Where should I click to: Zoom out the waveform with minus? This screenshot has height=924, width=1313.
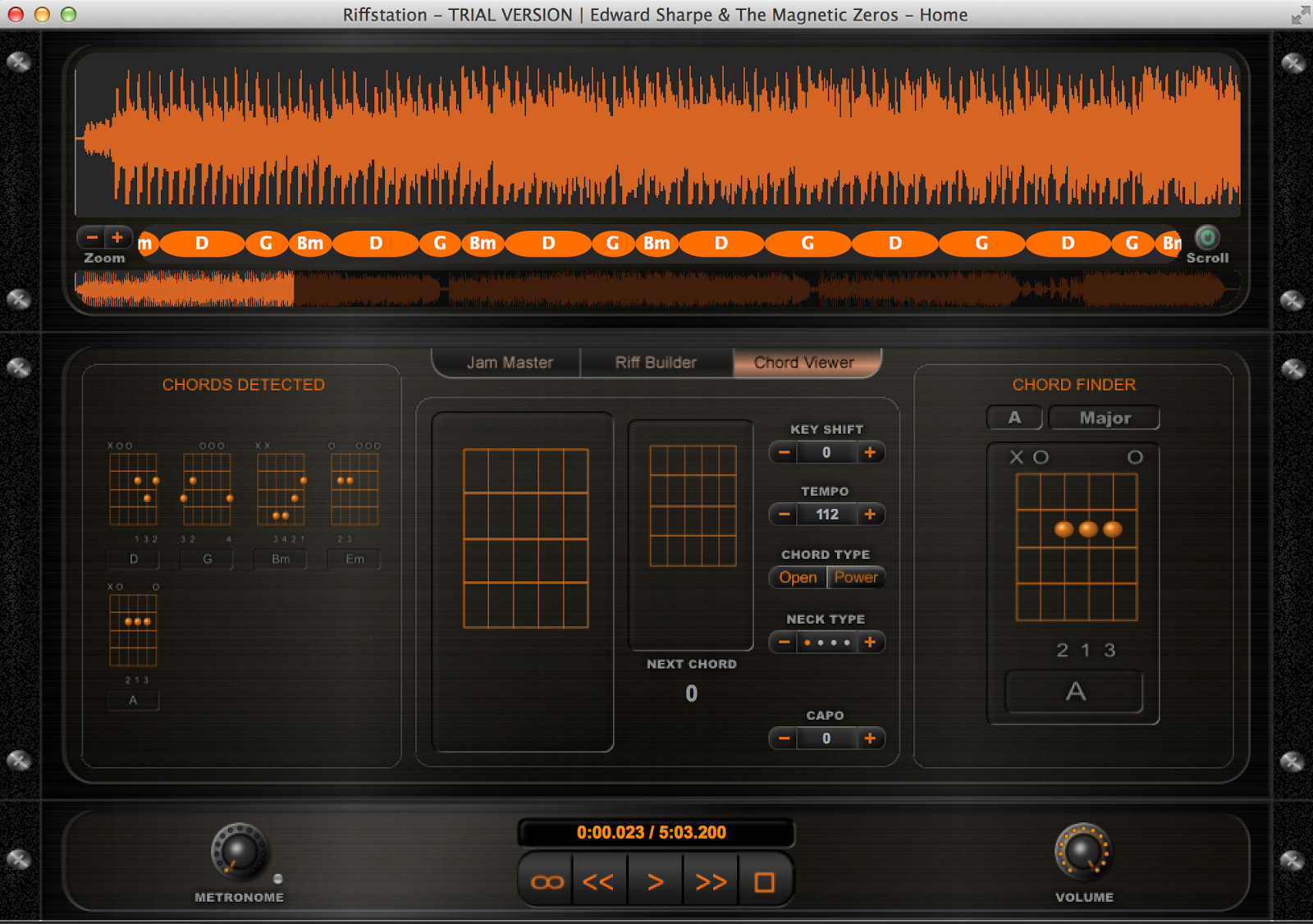coord(92,238)
